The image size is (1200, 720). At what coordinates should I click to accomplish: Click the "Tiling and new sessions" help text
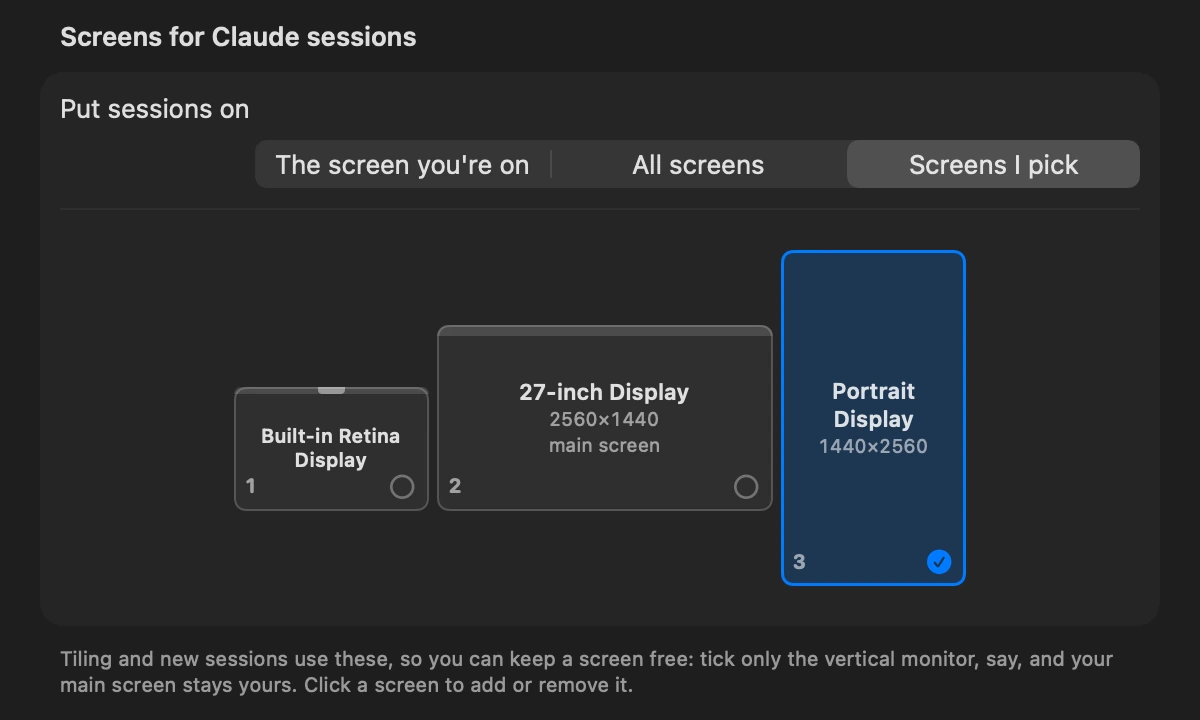coord(586,673)
